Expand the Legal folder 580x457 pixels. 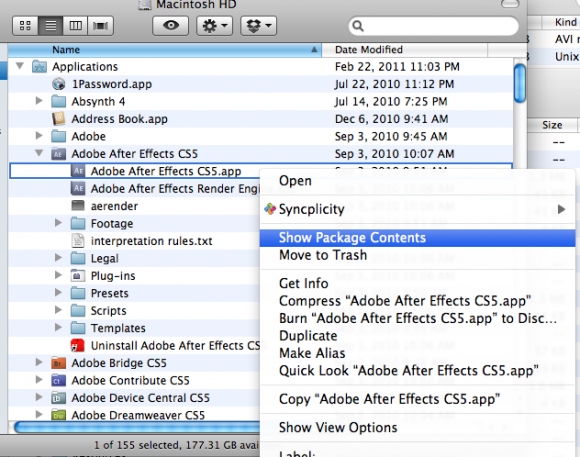click(58, 258)
